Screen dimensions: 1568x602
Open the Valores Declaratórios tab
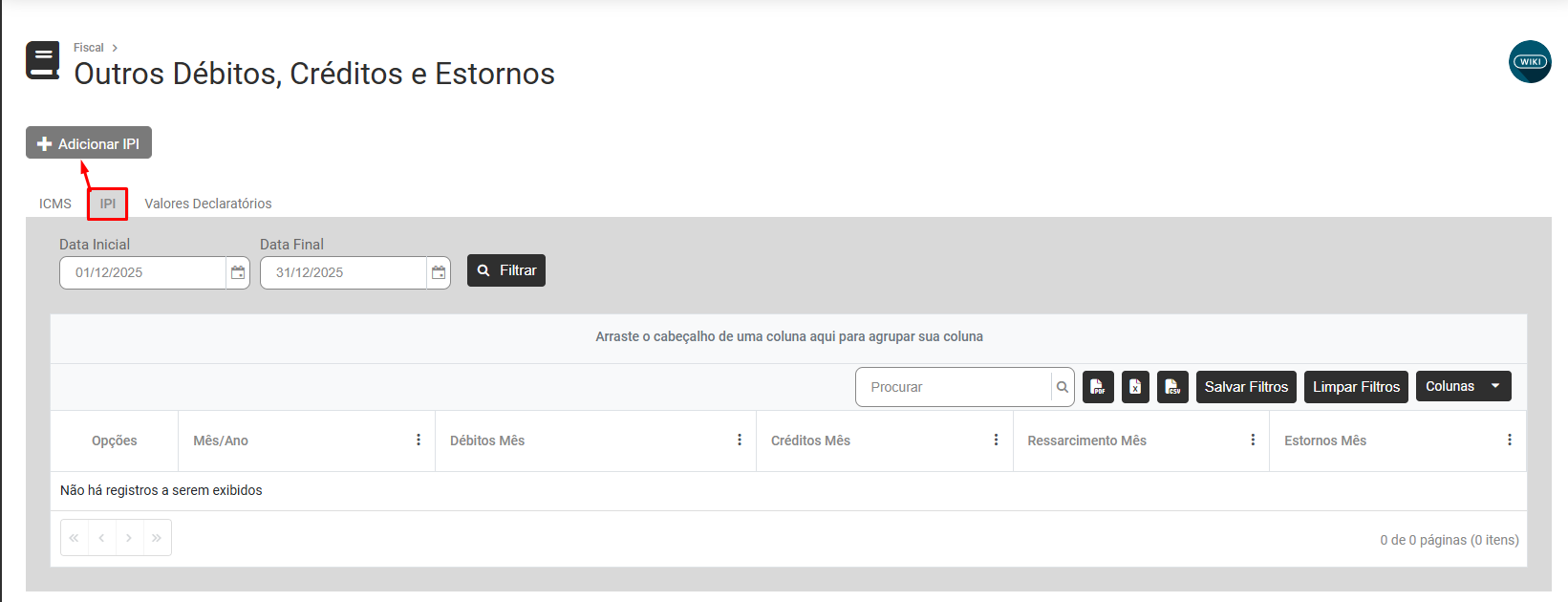click(208, 204)
